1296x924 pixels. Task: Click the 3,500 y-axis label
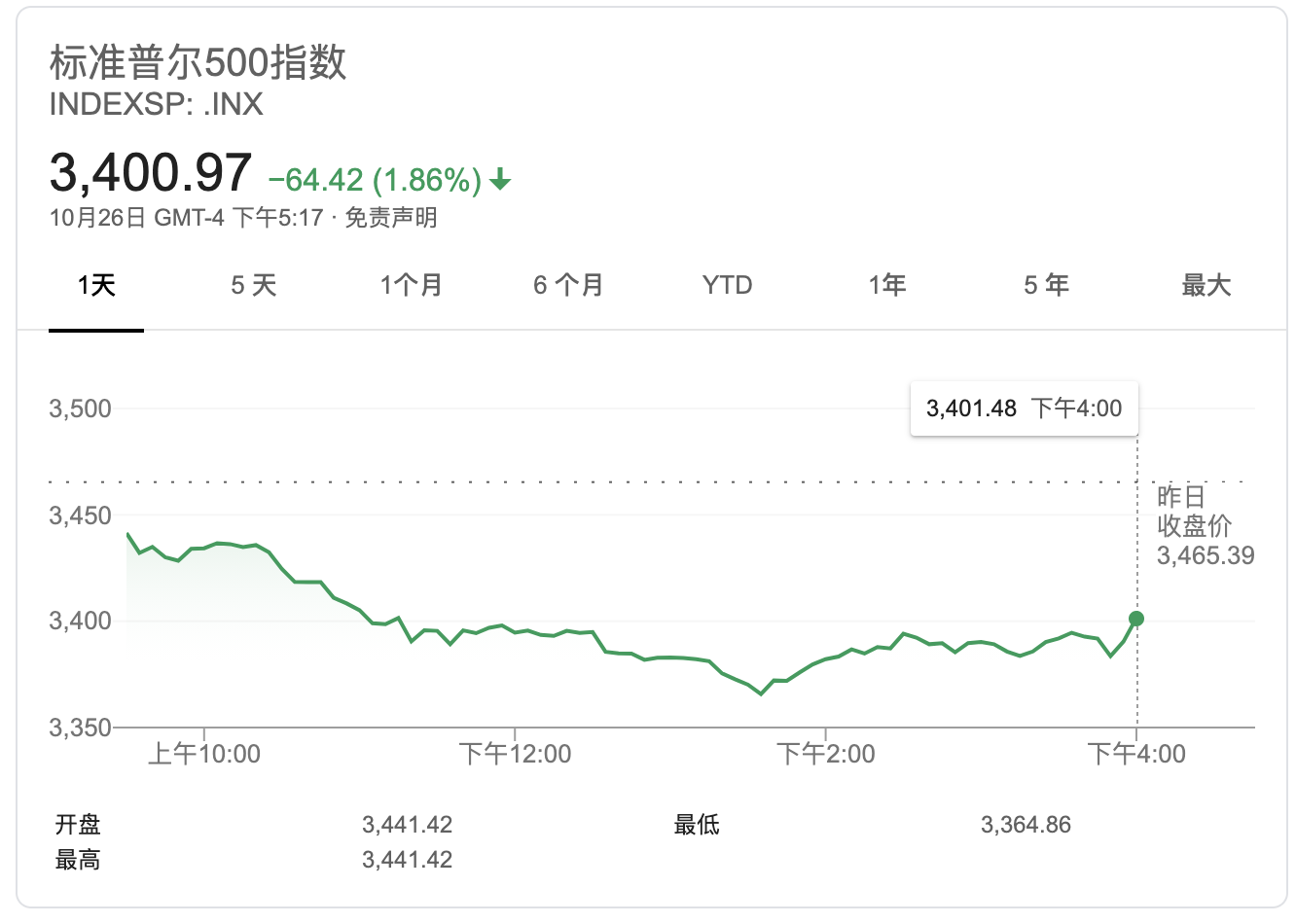pyautogui.click(x=81, y=409)
